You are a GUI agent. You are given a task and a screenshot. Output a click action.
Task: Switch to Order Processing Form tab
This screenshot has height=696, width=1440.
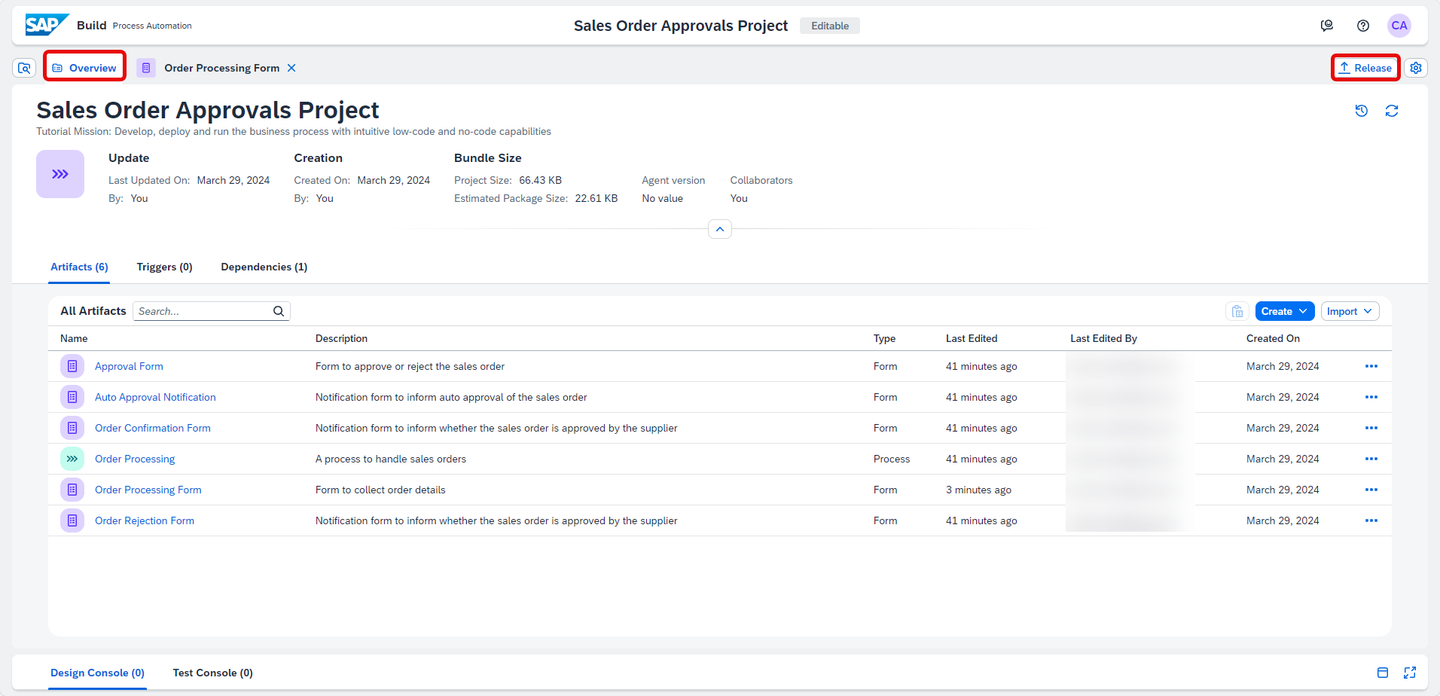point(221,68)
